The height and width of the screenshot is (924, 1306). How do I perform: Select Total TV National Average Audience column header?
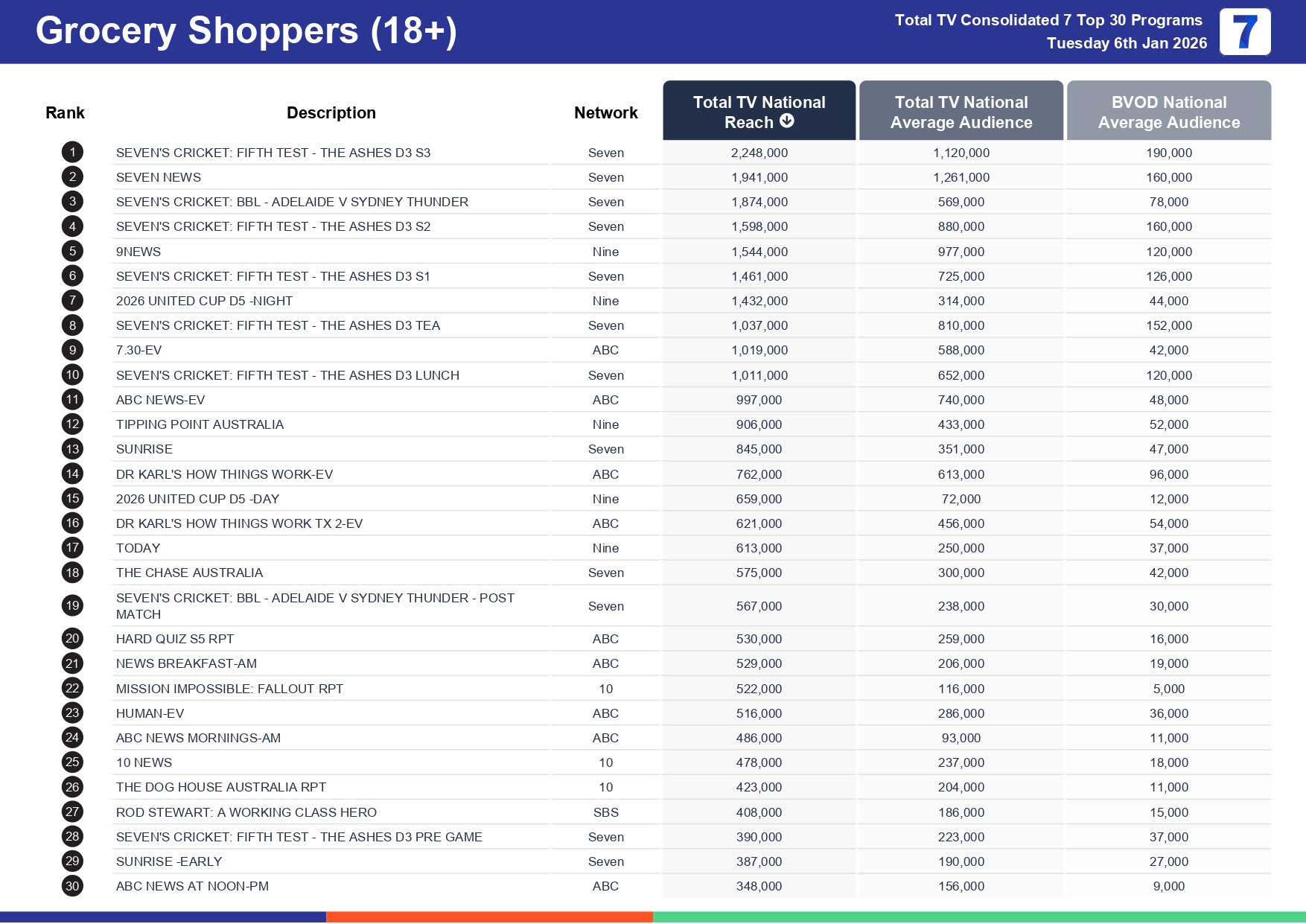pos(961,112)
